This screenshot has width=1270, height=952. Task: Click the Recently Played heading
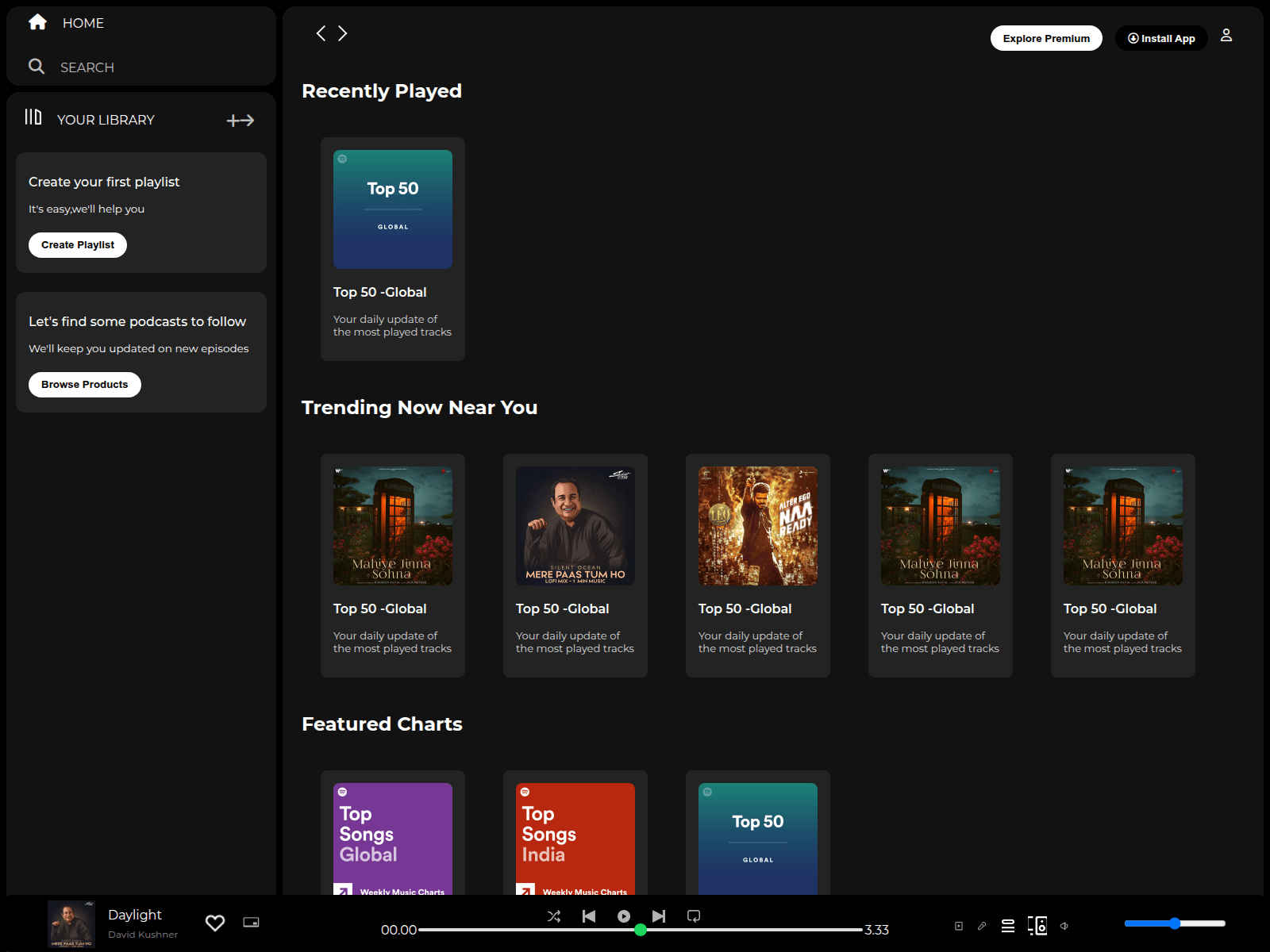(x=382, y=91)
